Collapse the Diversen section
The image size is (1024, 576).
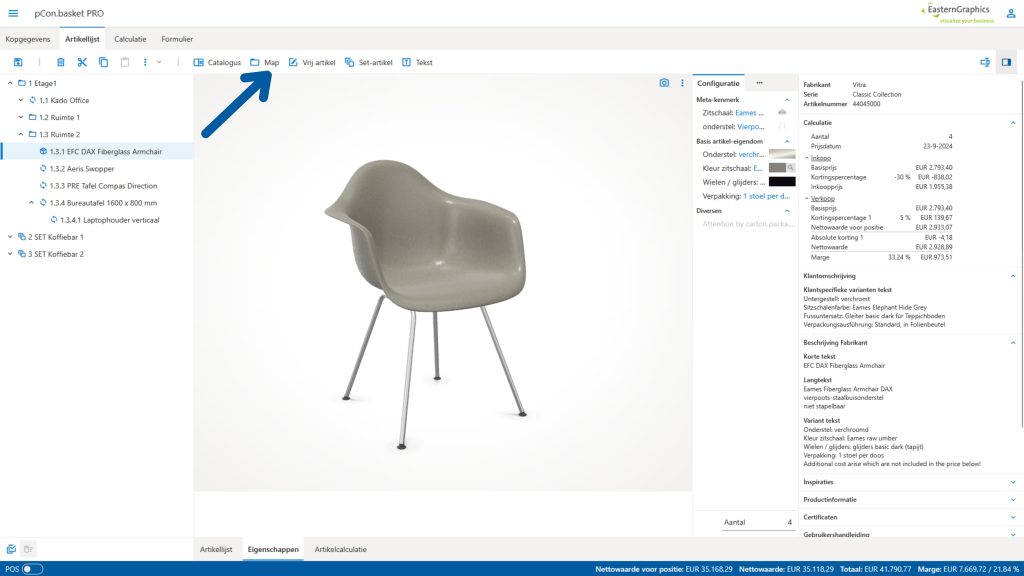pyautogui.click(x=787, y=210)
